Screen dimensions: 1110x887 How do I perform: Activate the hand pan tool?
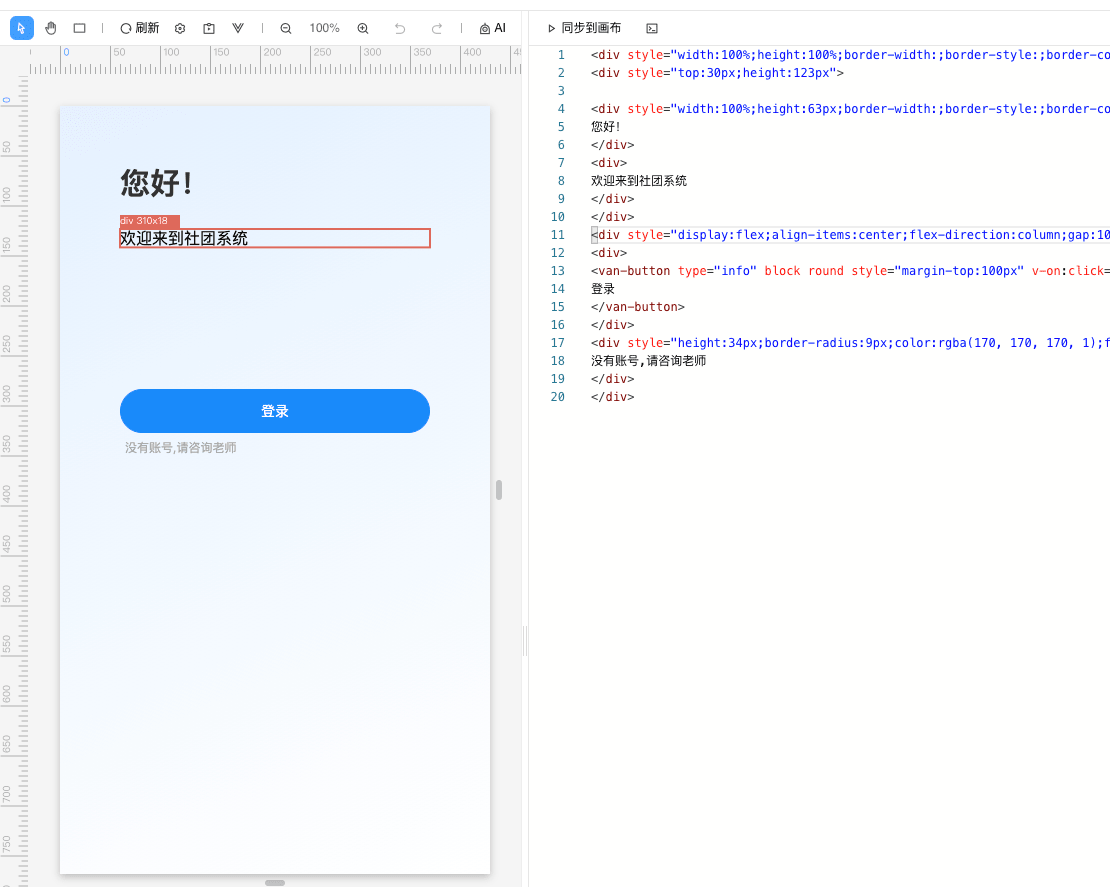point(51,28)
